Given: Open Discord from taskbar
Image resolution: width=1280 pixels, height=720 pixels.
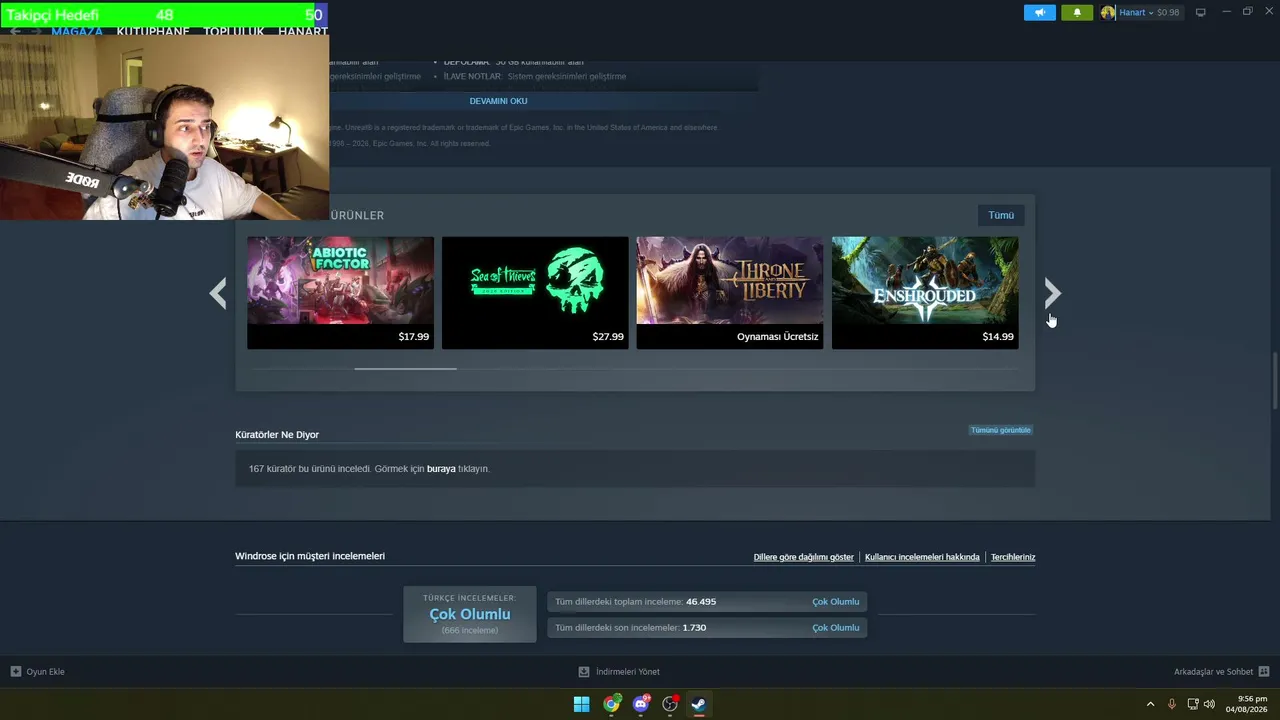Looking at the screenshot, I should click(641, 704).
